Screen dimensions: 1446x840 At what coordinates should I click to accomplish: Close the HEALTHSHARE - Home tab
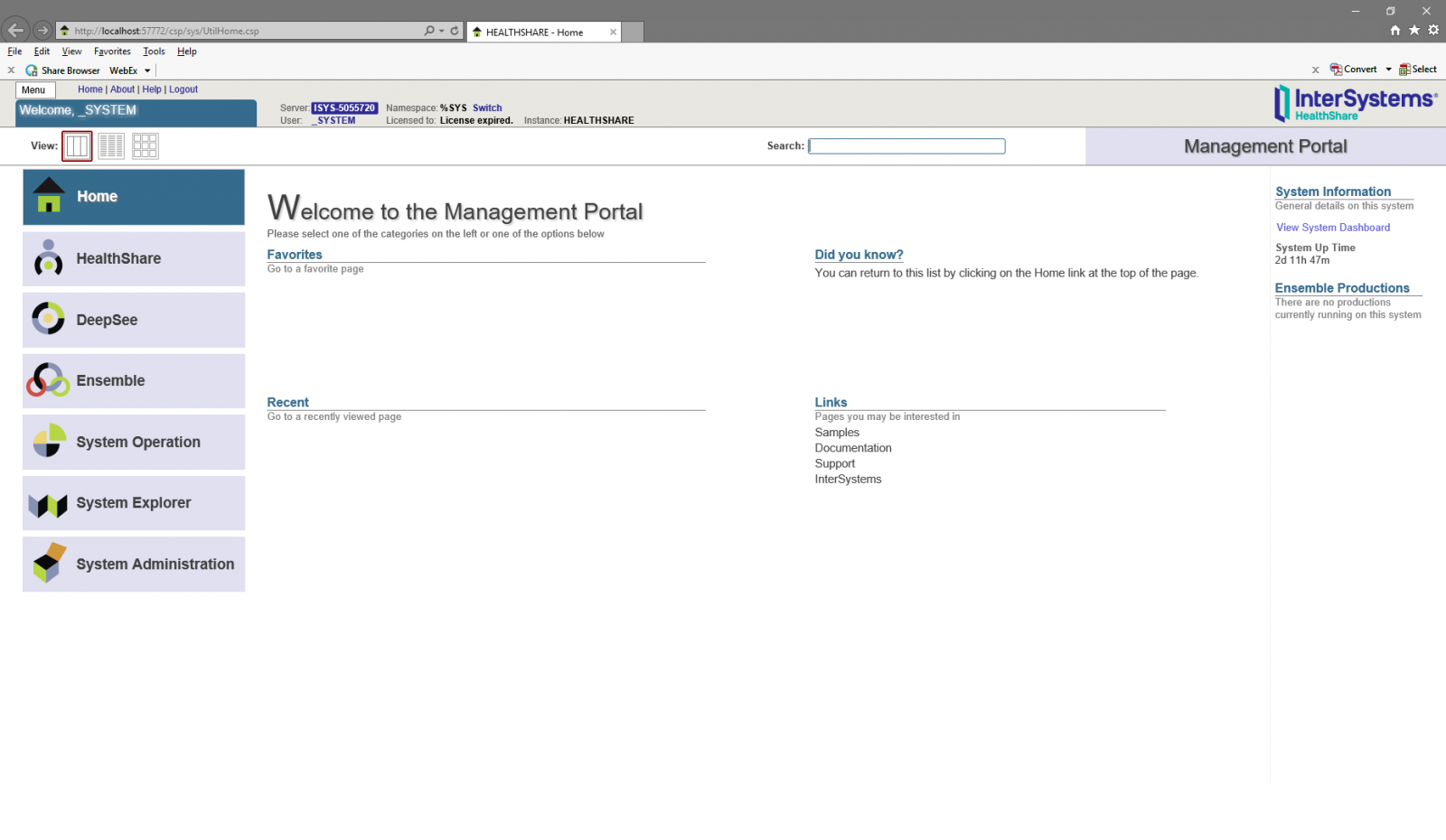tap(613, 32)
